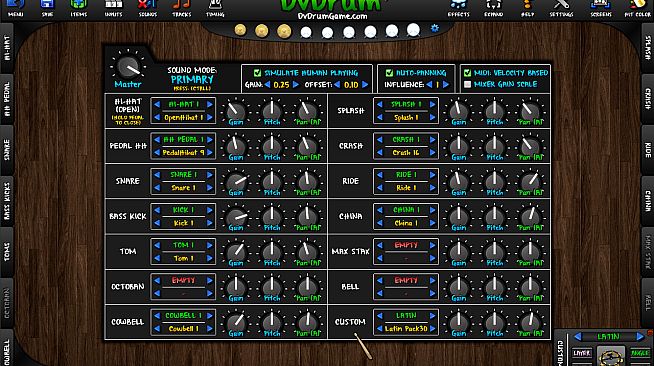Increase the Offset value
Viewport: 654px width, 366px height.
(x=365, y=85)
